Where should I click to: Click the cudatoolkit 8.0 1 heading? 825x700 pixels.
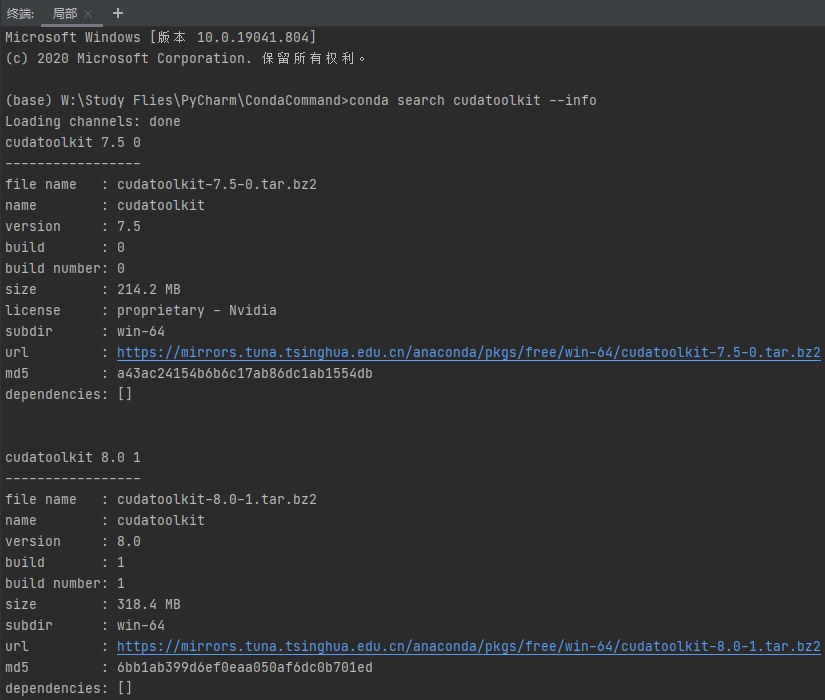point(71,457)
